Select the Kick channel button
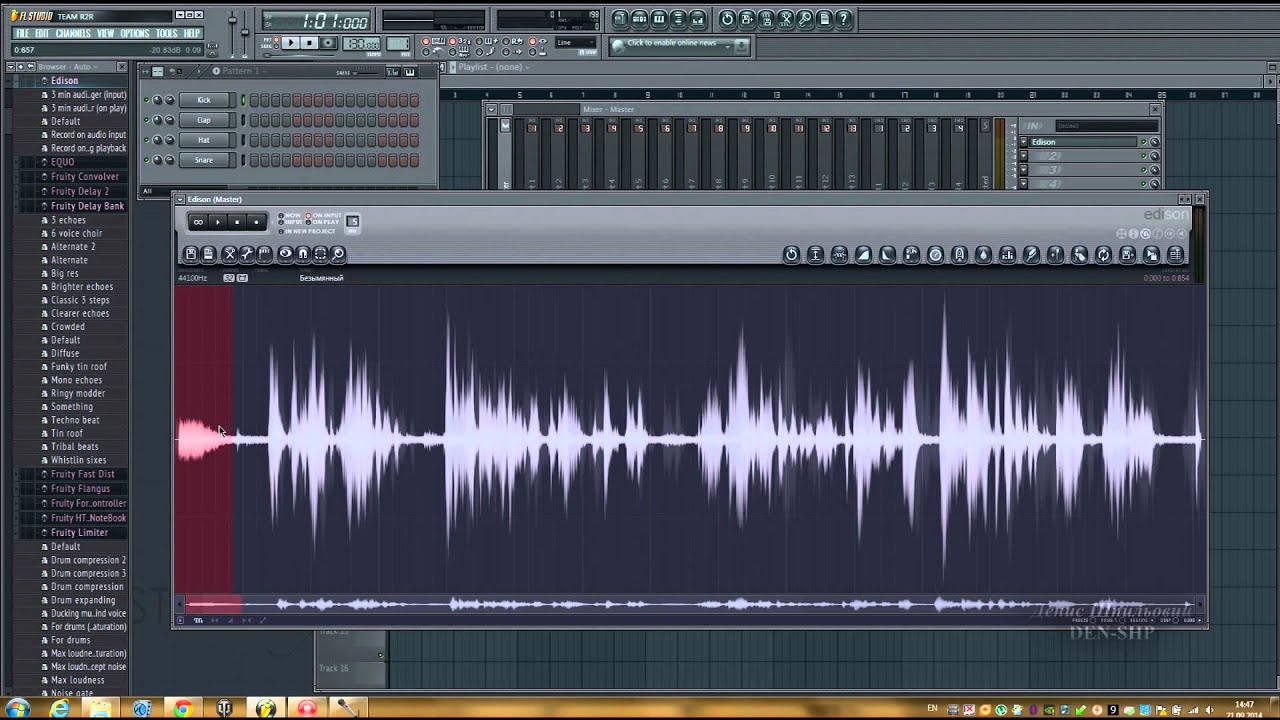Viewport: 1280px width, 720px height. click(x=204, y=100)
